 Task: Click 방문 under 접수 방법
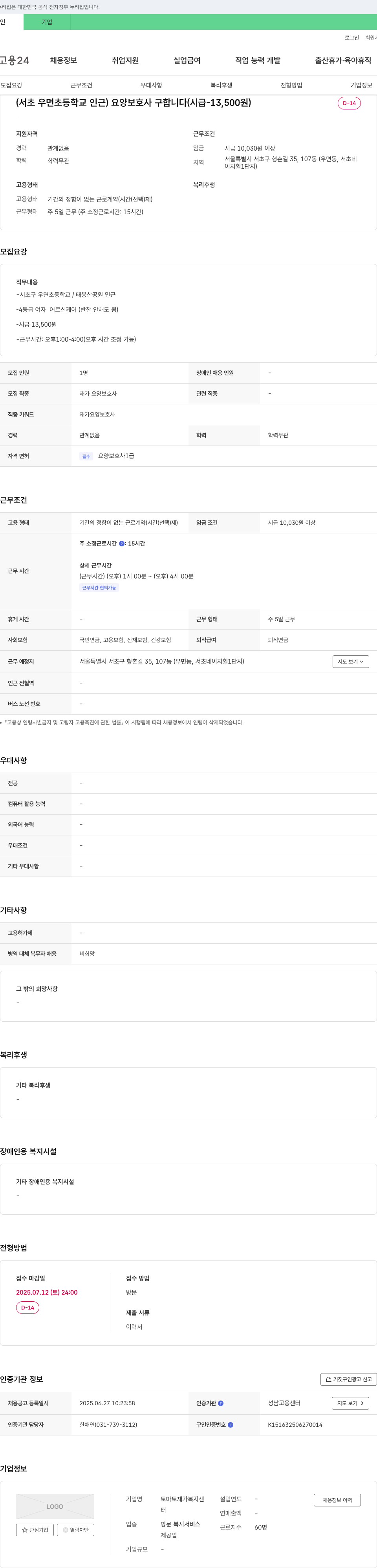[x=132, y=1292]
